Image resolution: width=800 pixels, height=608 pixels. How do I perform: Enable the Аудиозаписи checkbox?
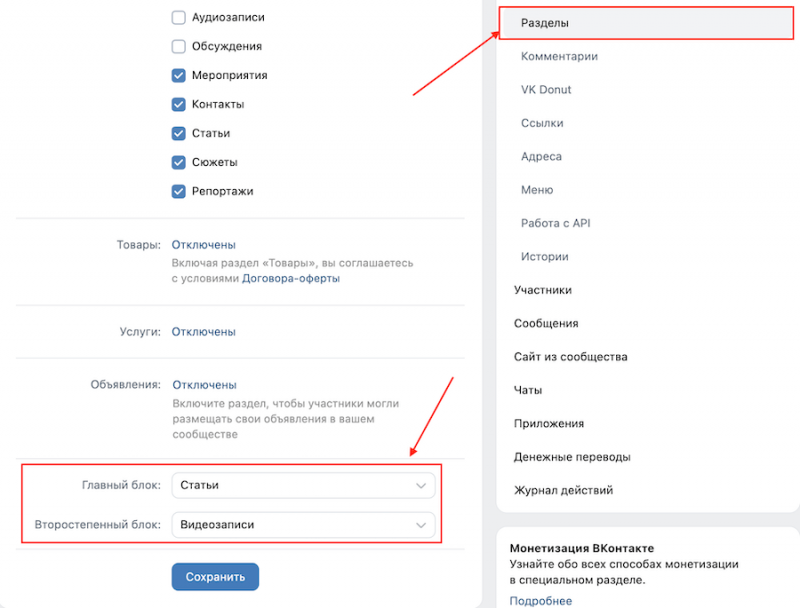[x=179, y=17]
